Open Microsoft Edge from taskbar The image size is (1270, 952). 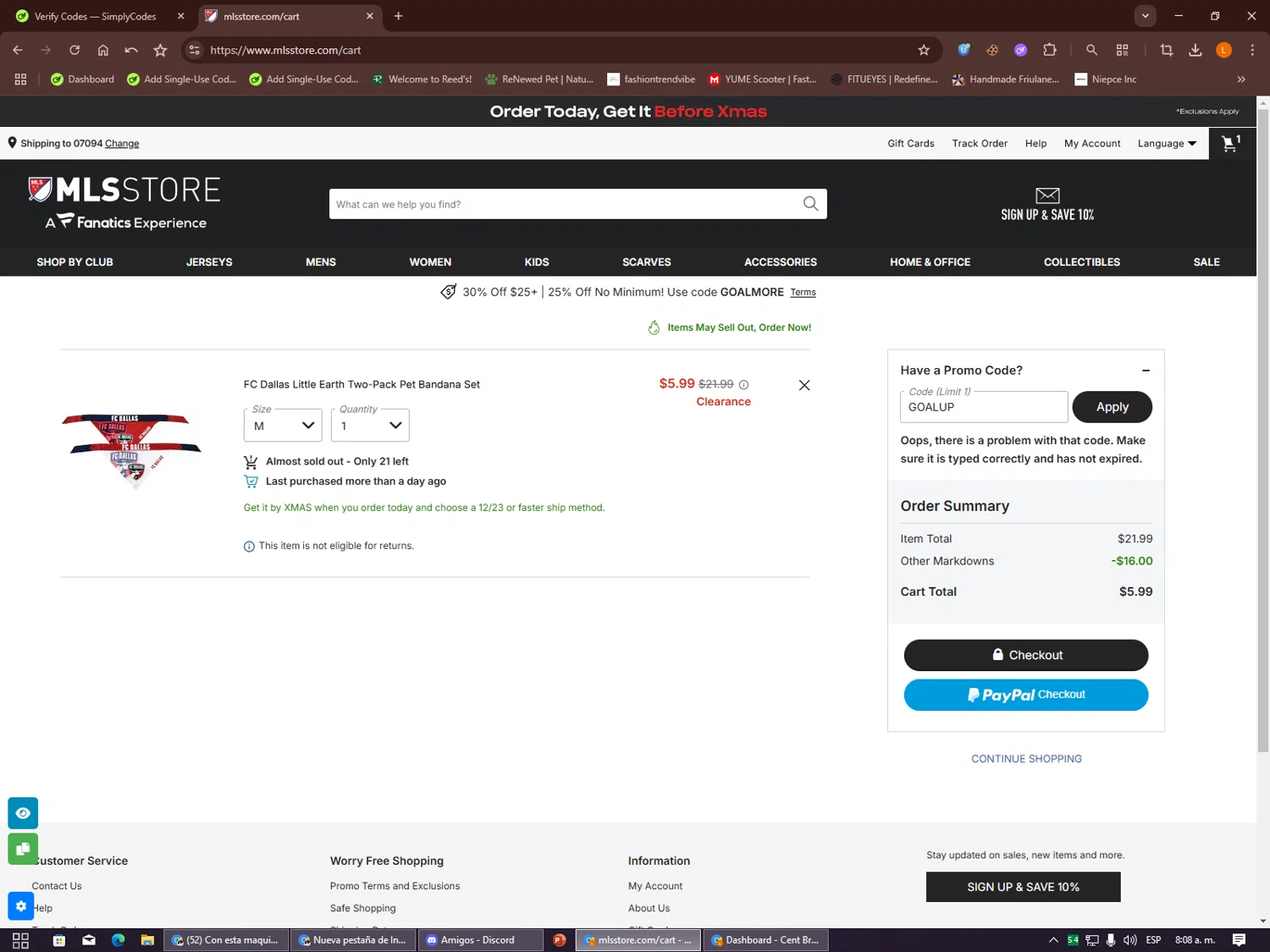[x=118, y=940]
